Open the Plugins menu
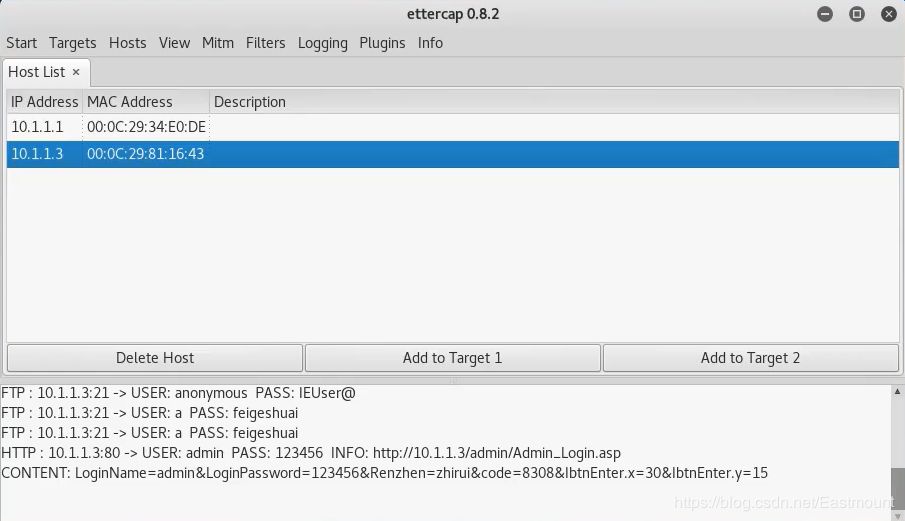The height and width of the screenshot is (521, 905). [382, 43]
